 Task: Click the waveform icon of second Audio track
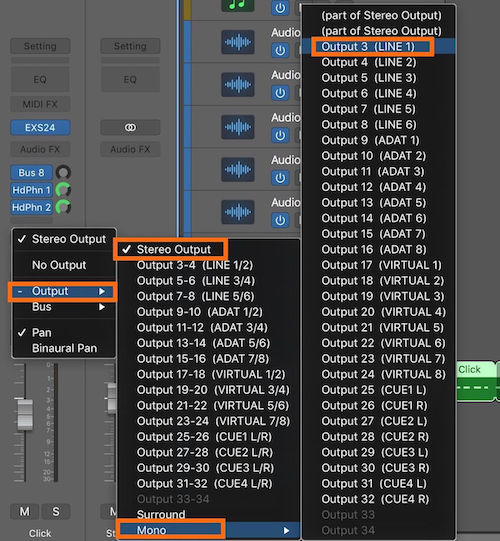238,85
